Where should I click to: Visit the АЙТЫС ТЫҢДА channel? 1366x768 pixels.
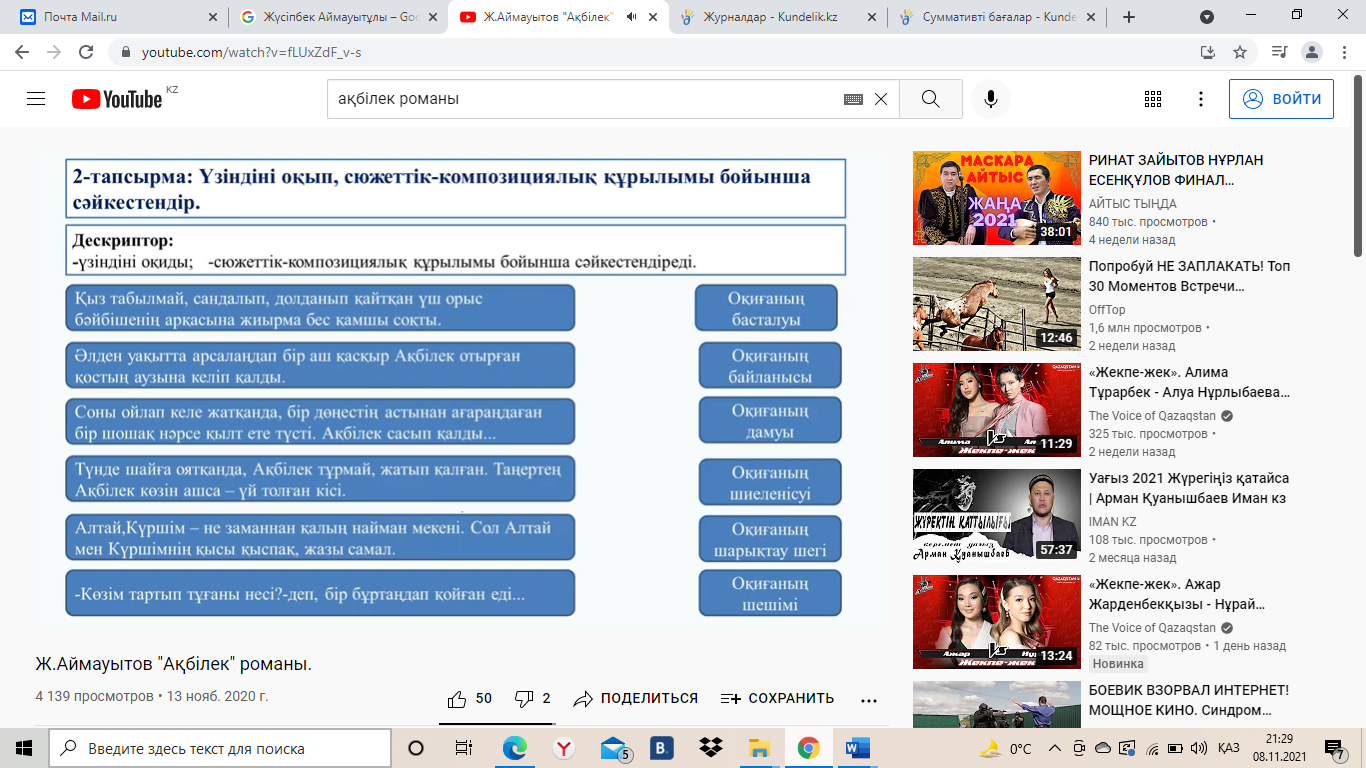pyautogui.click(x=1133, y=204)
